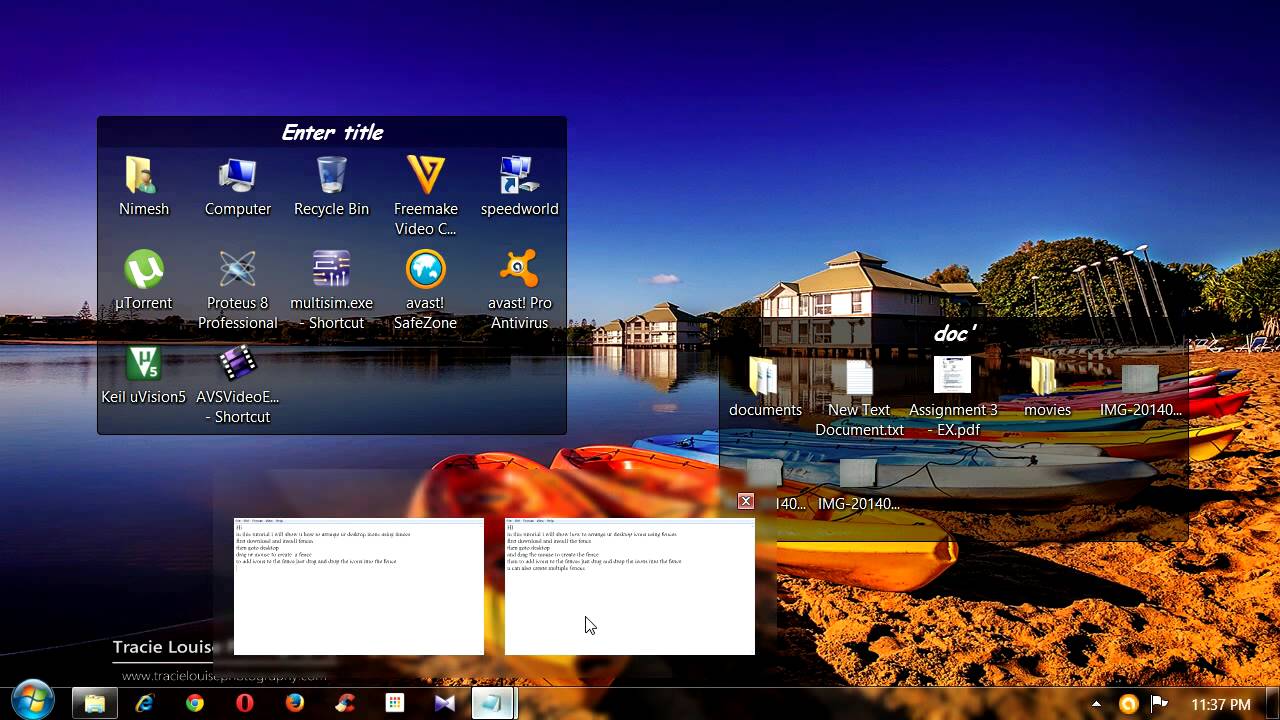Click the Show desktop strip
Image resolution: width=1280 pixels, height=720 pixels.
(x=1272, y=704)
